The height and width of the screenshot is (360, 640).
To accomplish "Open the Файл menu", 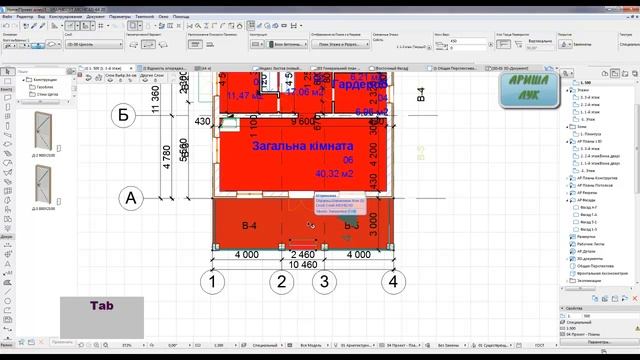I will [7, 17].
